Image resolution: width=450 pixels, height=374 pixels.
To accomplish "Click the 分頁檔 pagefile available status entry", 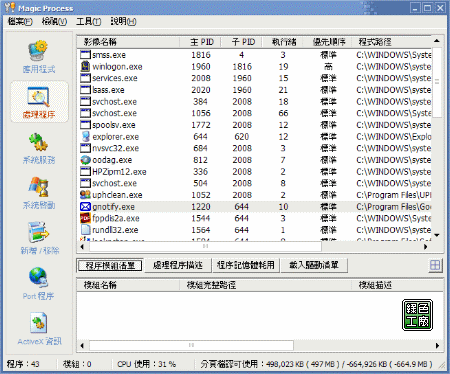I will pyautogui.click(x=316, y=364).
